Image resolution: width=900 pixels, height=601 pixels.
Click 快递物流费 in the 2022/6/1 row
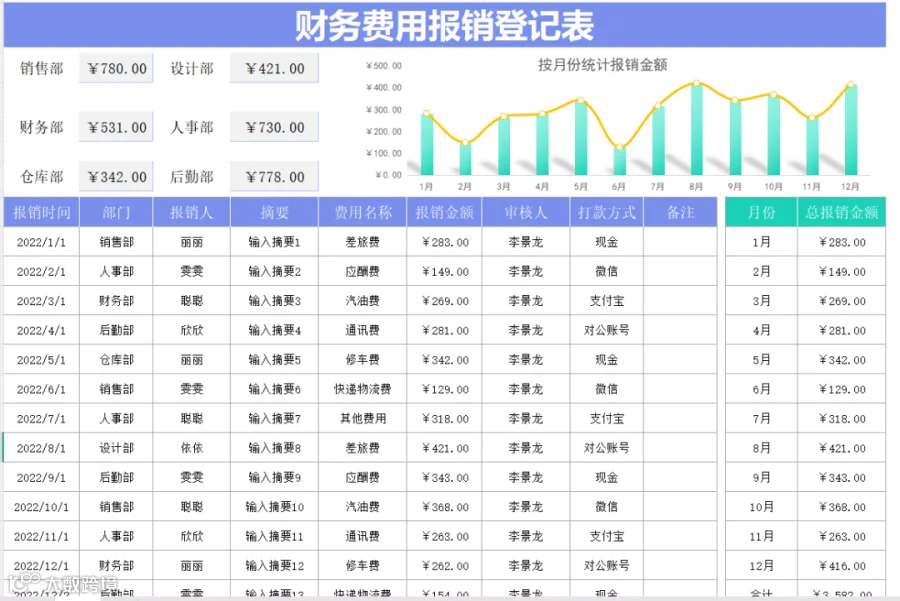[363, 389]
